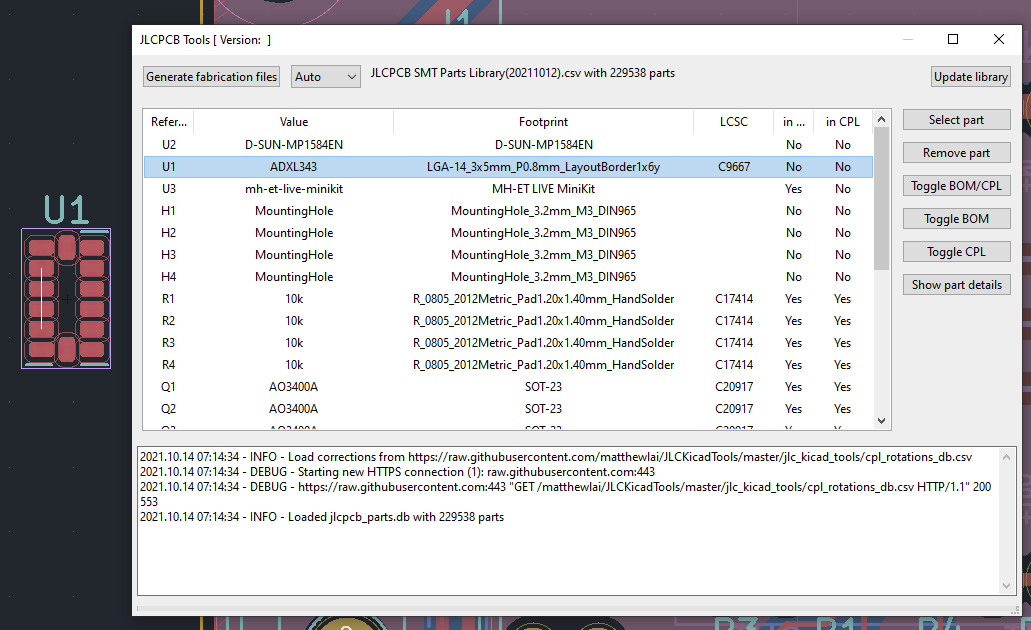This screenshot has width=1031, height=630.
Task: Toggle CPL inclusion for selected row
Action: [956, 251]
